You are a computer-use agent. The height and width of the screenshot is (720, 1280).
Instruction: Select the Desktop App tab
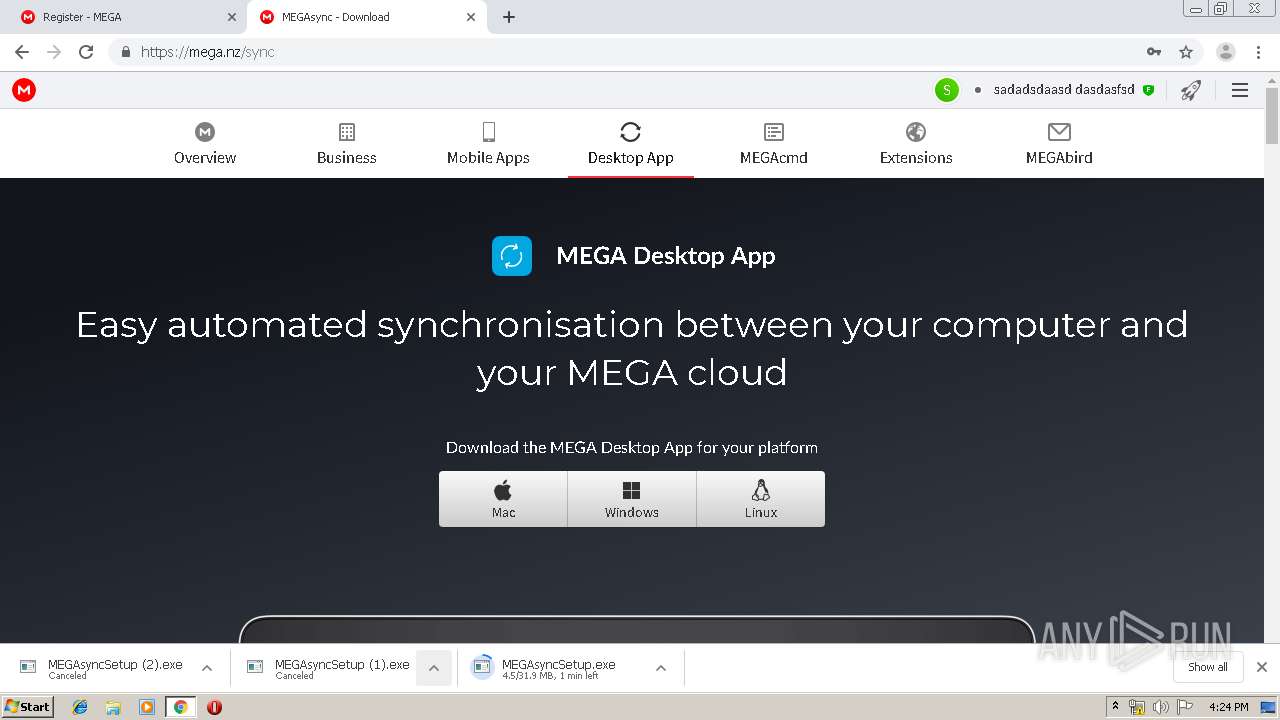pyautogui.click(x=630, y=144)
